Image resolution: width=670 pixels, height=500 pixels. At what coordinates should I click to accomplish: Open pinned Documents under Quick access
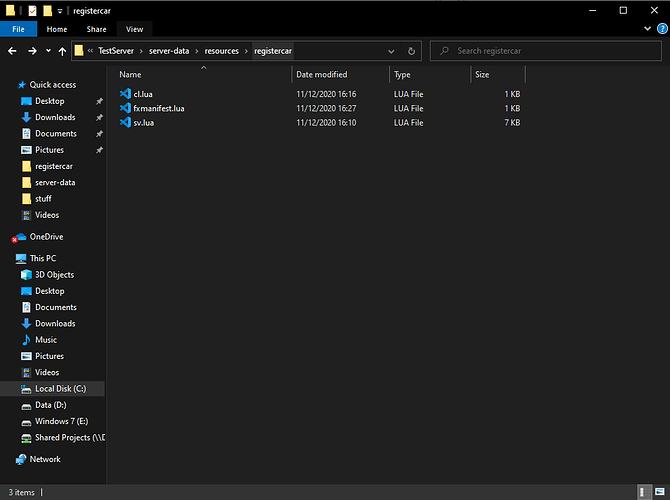(56, 133)
